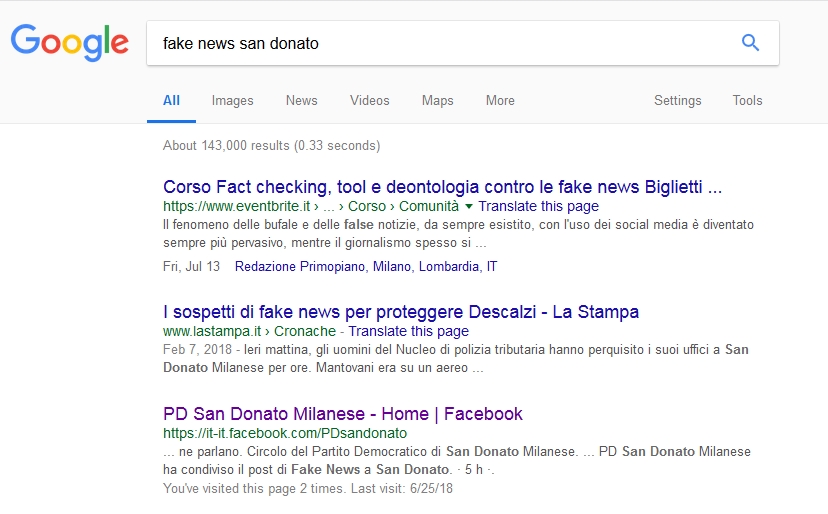828x514 pixels.
Task: Open Settings menu
Action: [x=678, y=100]
